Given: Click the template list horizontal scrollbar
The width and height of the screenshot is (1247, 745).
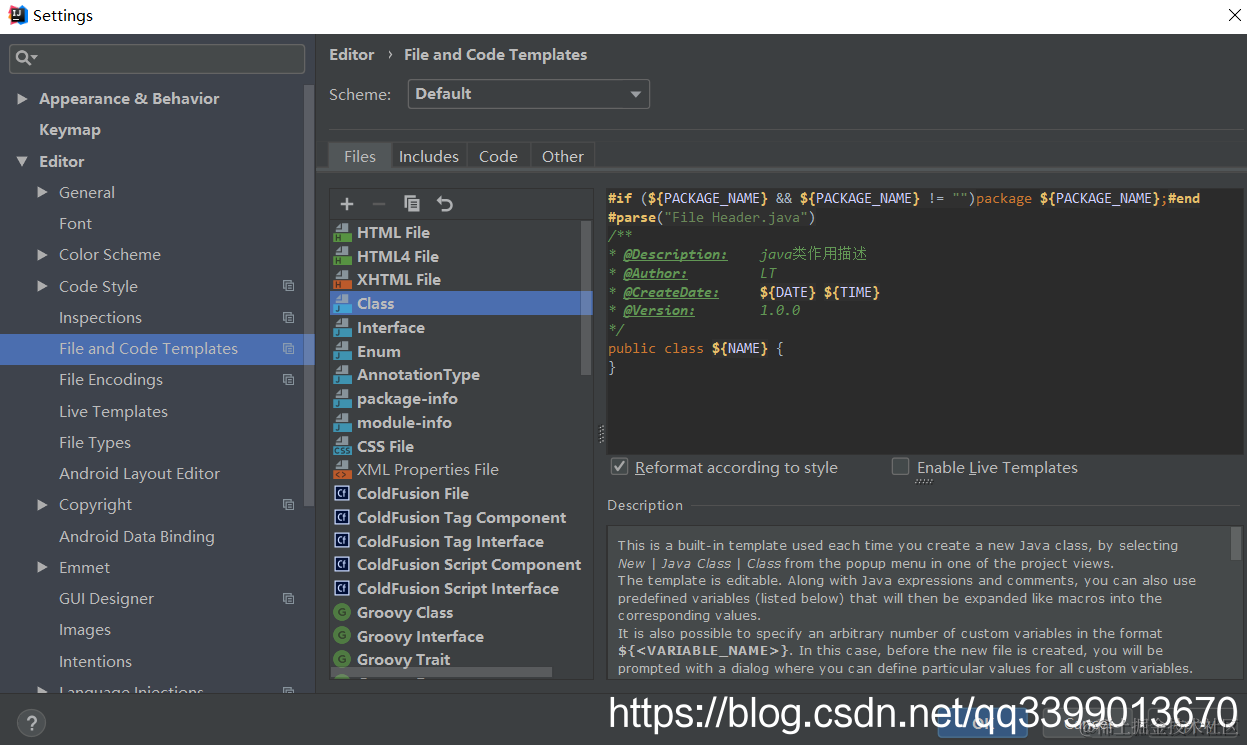Looking at the screenshot, I should pos(441,673).
